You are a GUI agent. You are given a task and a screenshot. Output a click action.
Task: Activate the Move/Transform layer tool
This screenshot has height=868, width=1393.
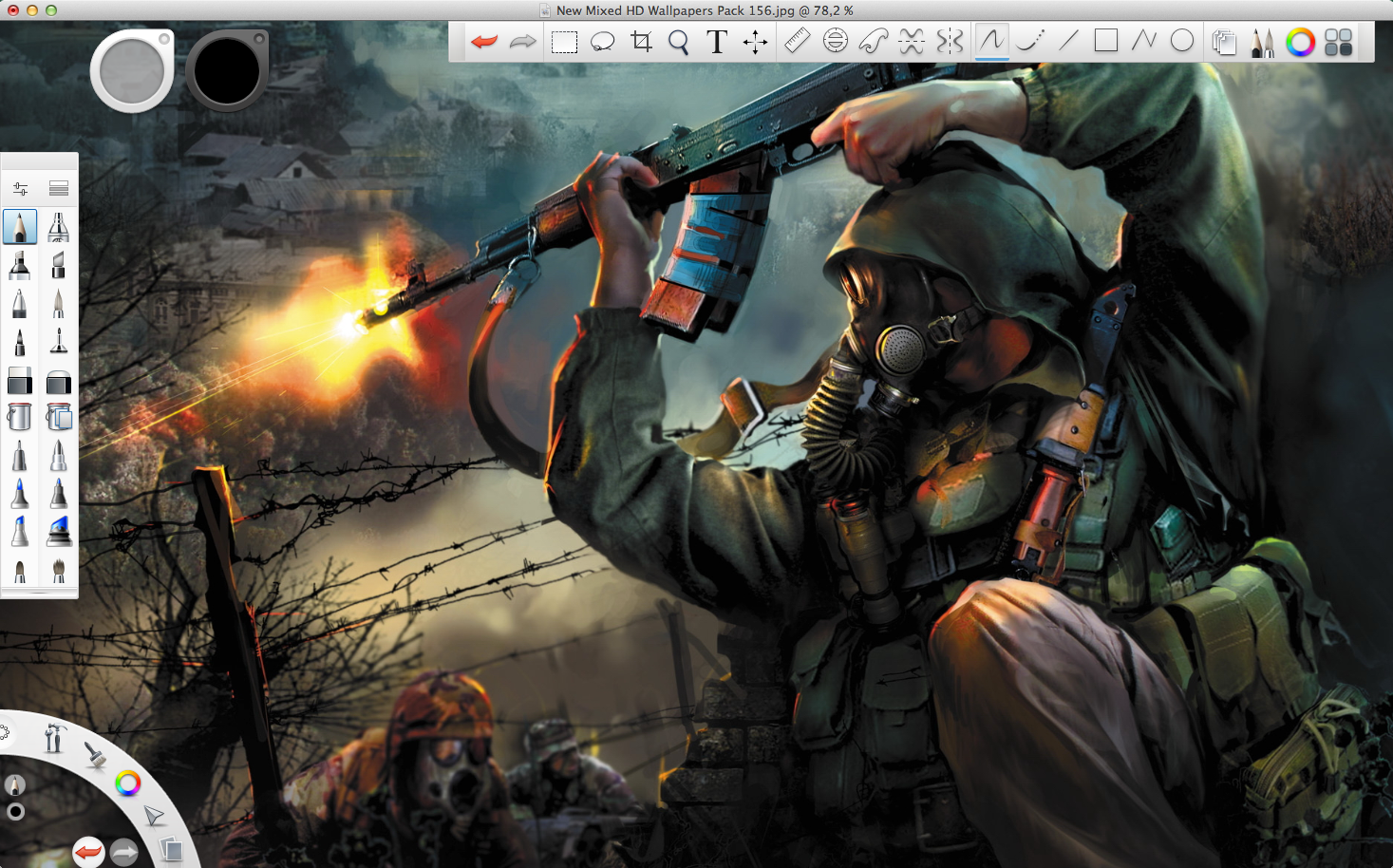pos(756,42)
